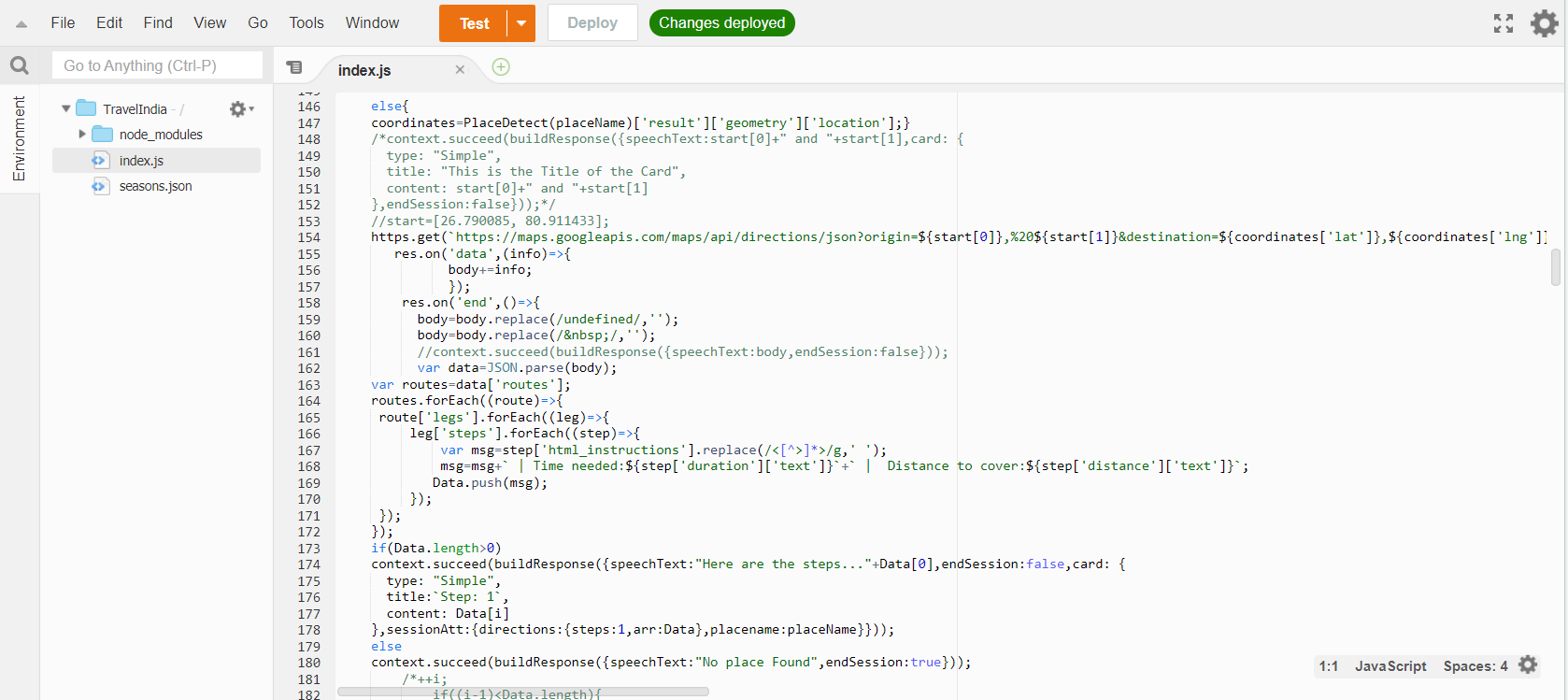Click the vertical scrollbar of the editor
1568x700 pixels.
1555,266
